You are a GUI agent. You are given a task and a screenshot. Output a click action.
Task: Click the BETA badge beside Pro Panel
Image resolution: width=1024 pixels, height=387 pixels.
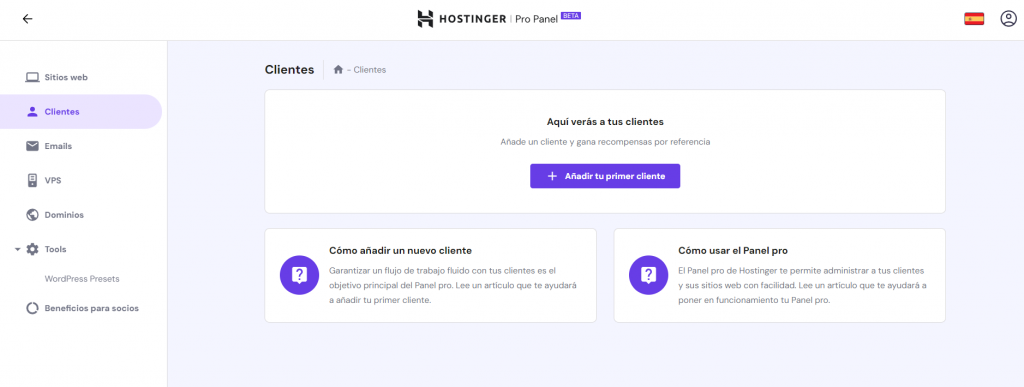coord(571,16)
